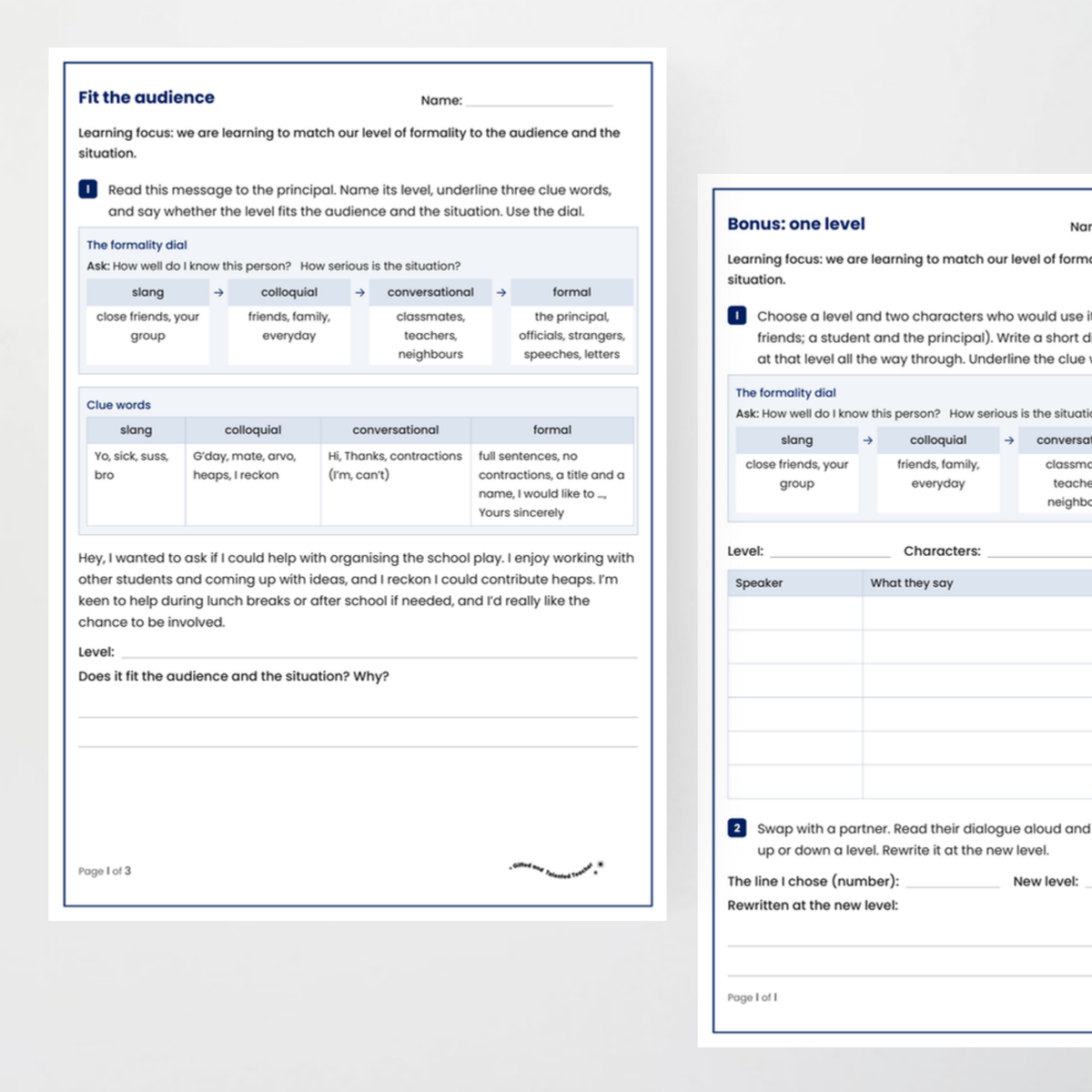The height and width of the screenshot is (1092, 1092).
Task: Click the Level answer line under the passage
Action: [x=379, y=652]
